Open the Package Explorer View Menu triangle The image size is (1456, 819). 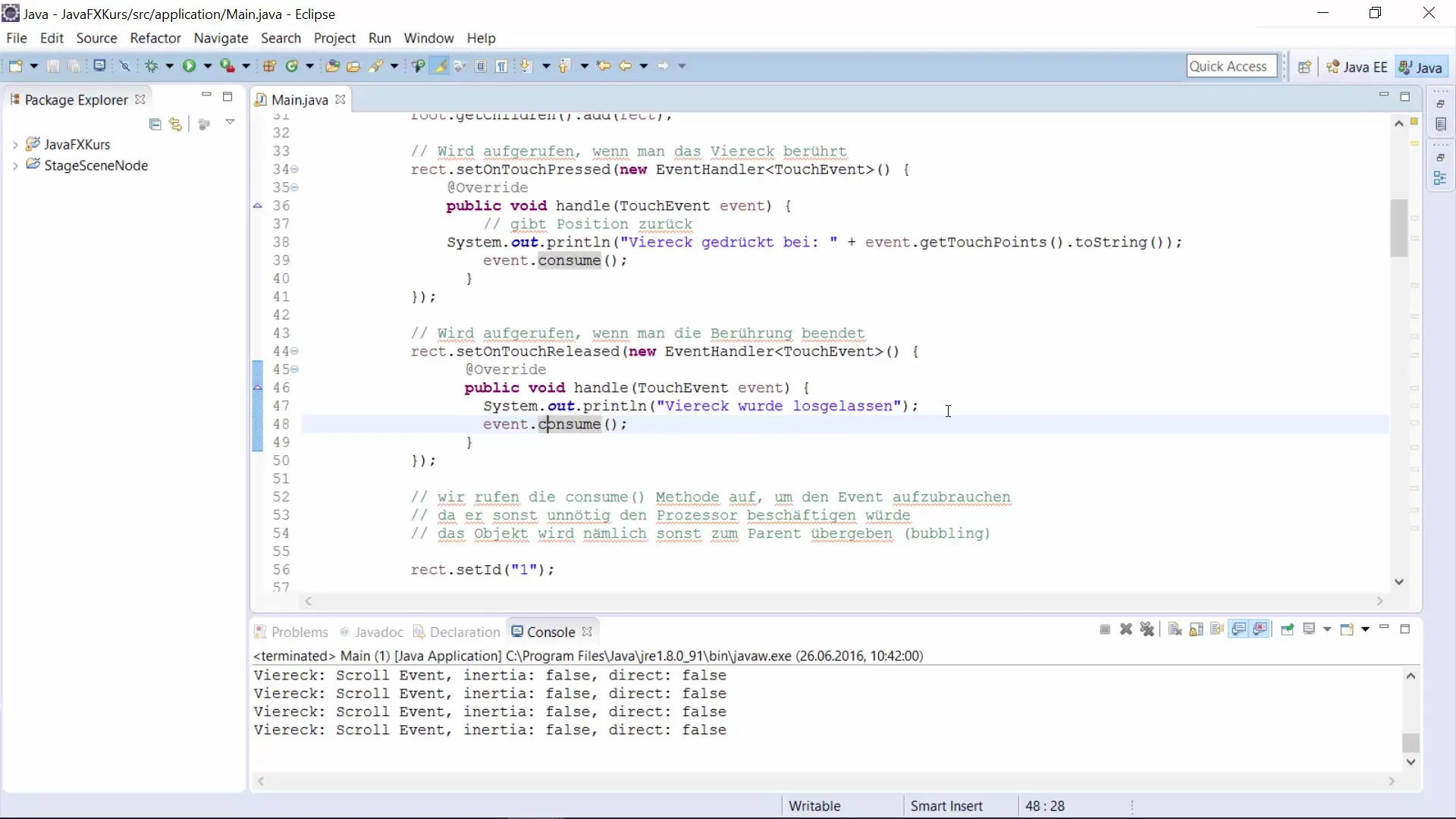pyautogui.click(x=230, y=122)
